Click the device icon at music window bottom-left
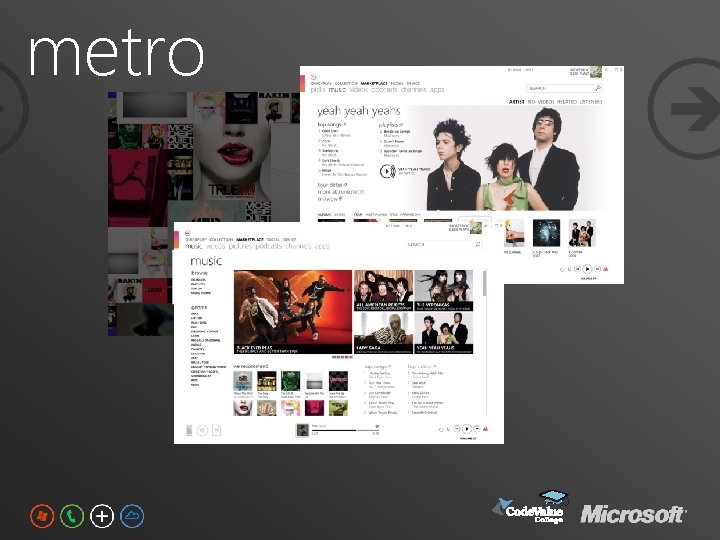This screenshot has width=720, height=540. 189,430
